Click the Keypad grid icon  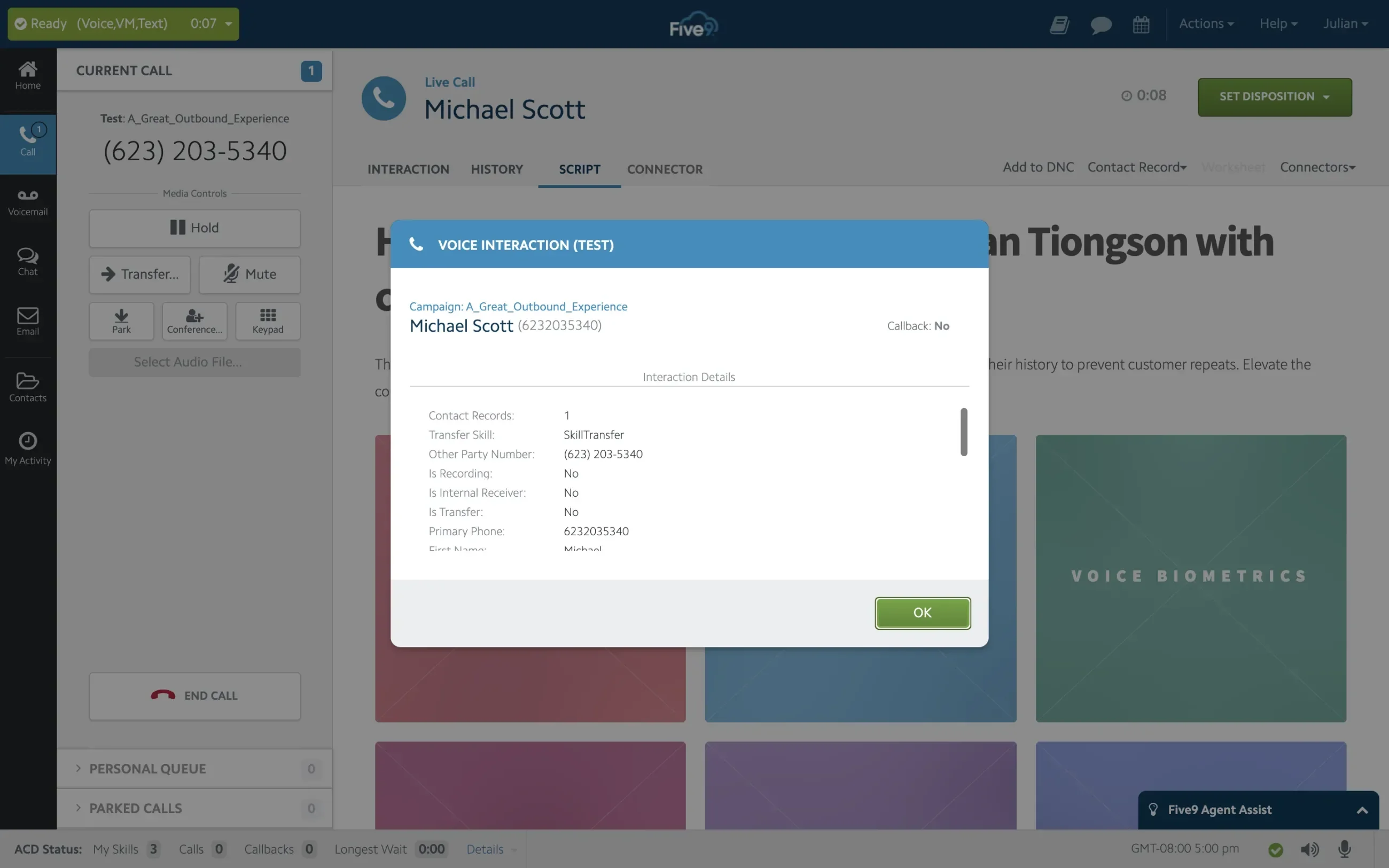[268, 321]
